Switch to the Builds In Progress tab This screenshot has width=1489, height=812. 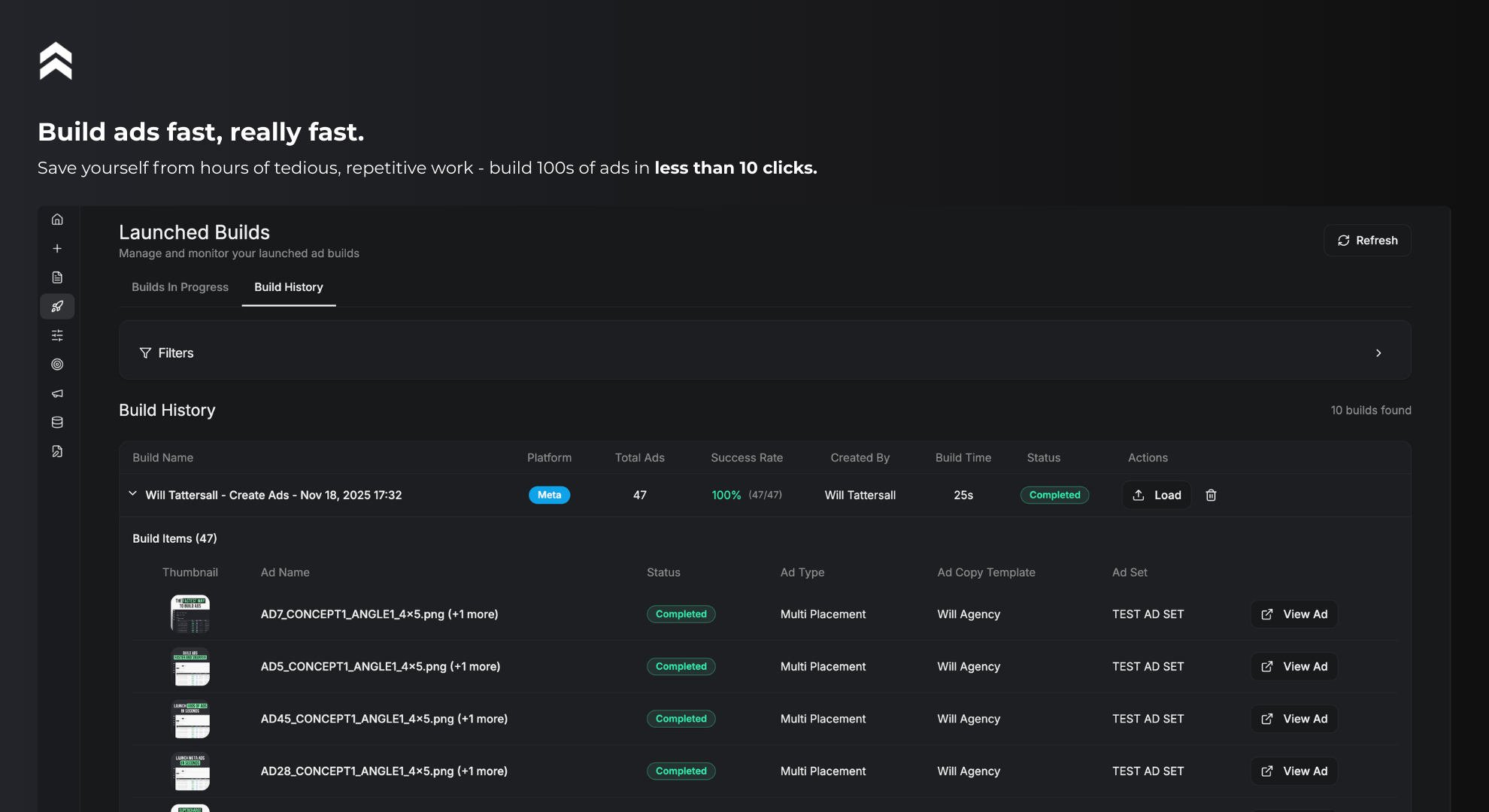click(180, 287)
